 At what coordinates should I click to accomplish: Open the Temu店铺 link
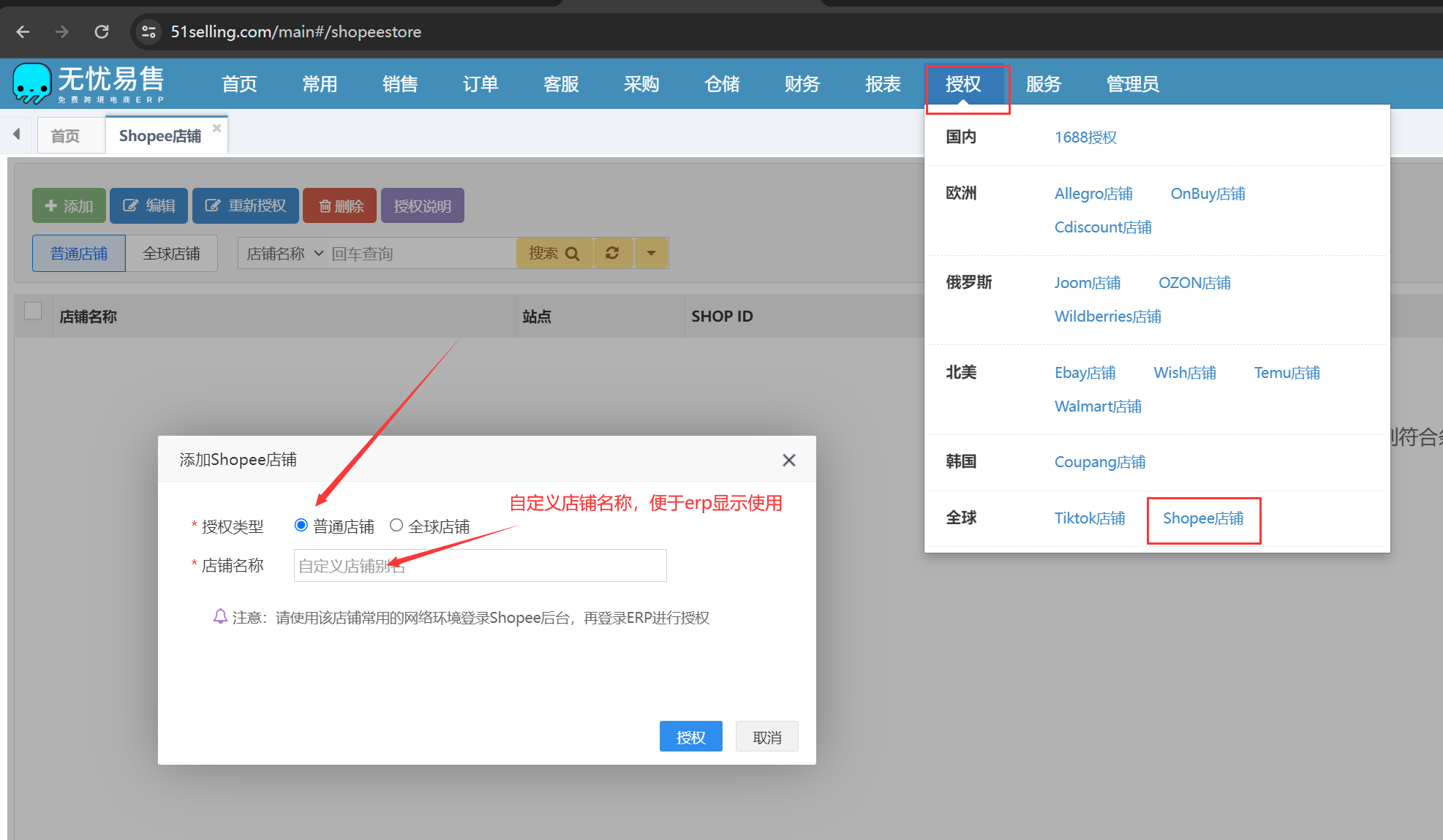[1287, 373]
